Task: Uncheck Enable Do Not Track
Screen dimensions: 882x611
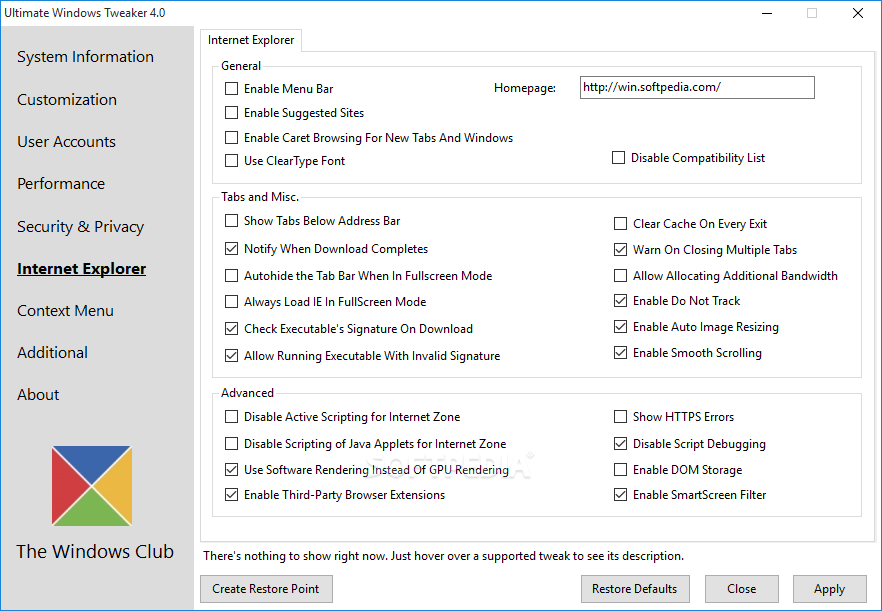Action: click(x=620, y=301)
